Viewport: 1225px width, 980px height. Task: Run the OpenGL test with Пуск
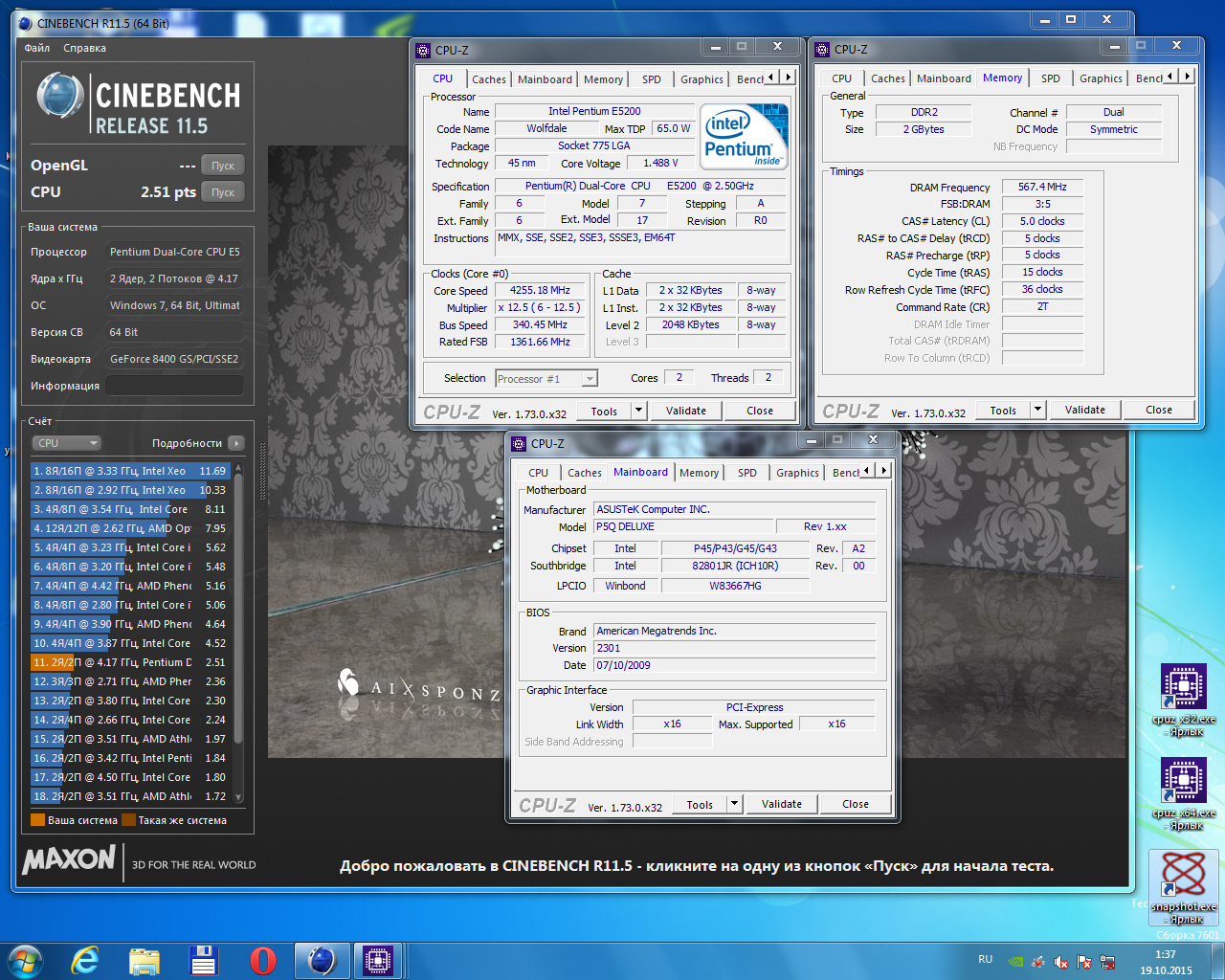pos(223,166)
